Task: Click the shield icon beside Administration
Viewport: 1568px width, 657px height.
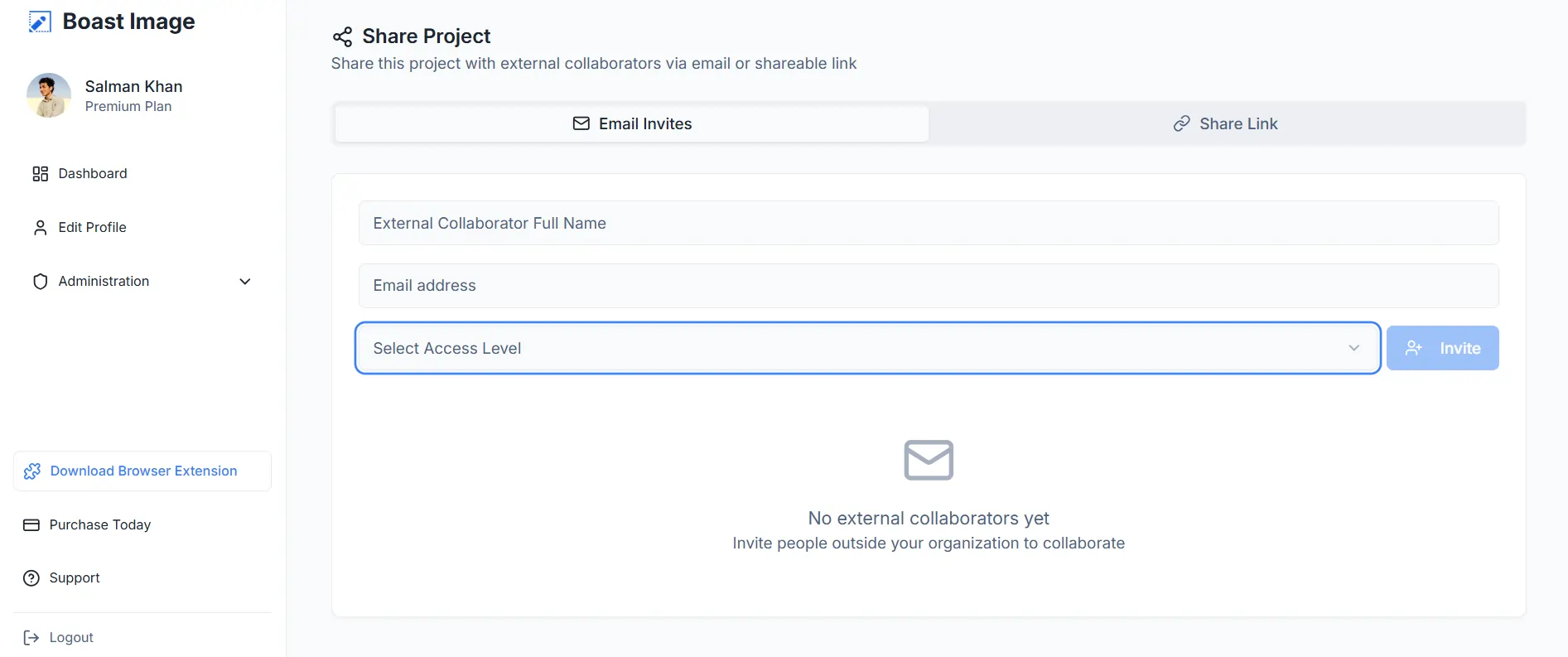Action: [39, 281]
